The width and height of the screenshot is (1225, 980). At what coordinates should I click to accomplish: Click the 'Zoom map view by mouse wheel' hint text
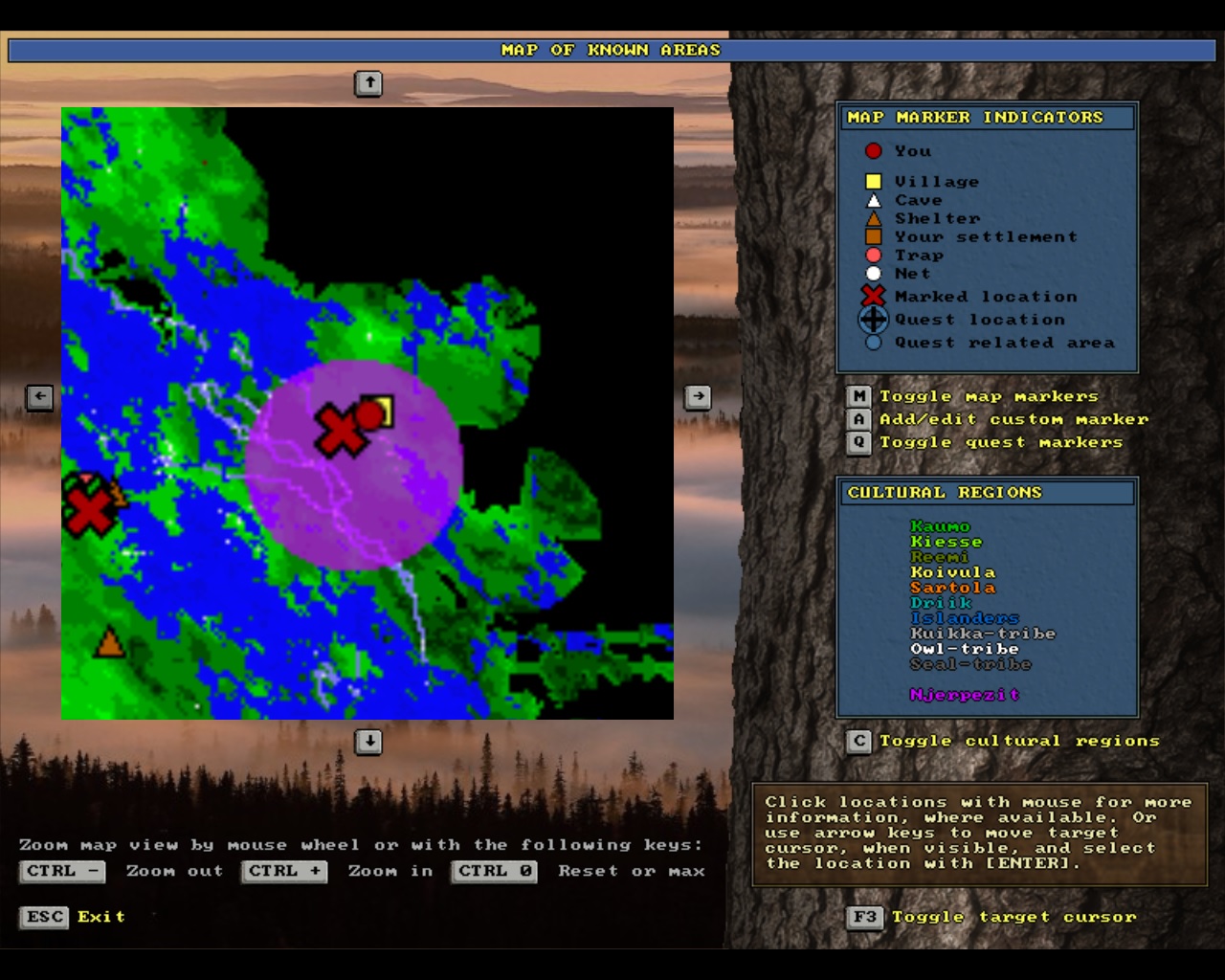click(x=362, y=845)
